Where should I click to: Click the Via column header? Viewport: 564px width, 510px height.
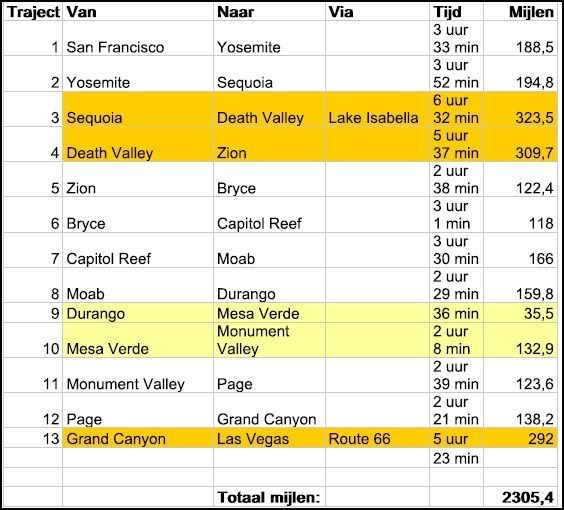(x=377, y=12)
